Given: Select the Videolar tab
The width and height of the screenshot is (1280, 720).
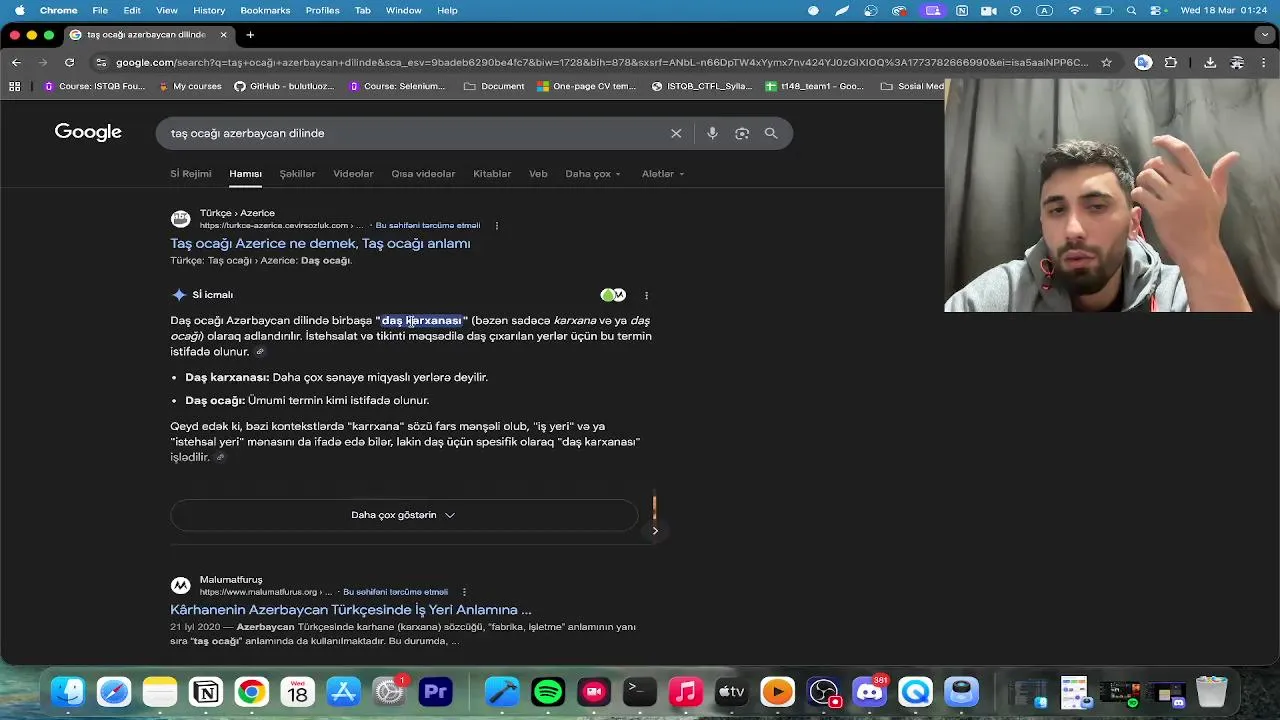Looking at the screenshot, I should click(x=353, y=174).
